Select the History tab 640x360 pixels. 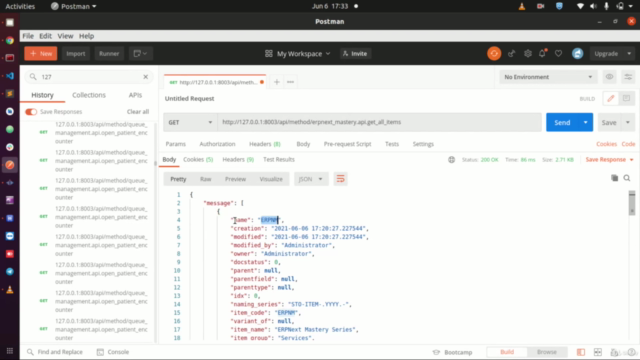click(42, 95)
